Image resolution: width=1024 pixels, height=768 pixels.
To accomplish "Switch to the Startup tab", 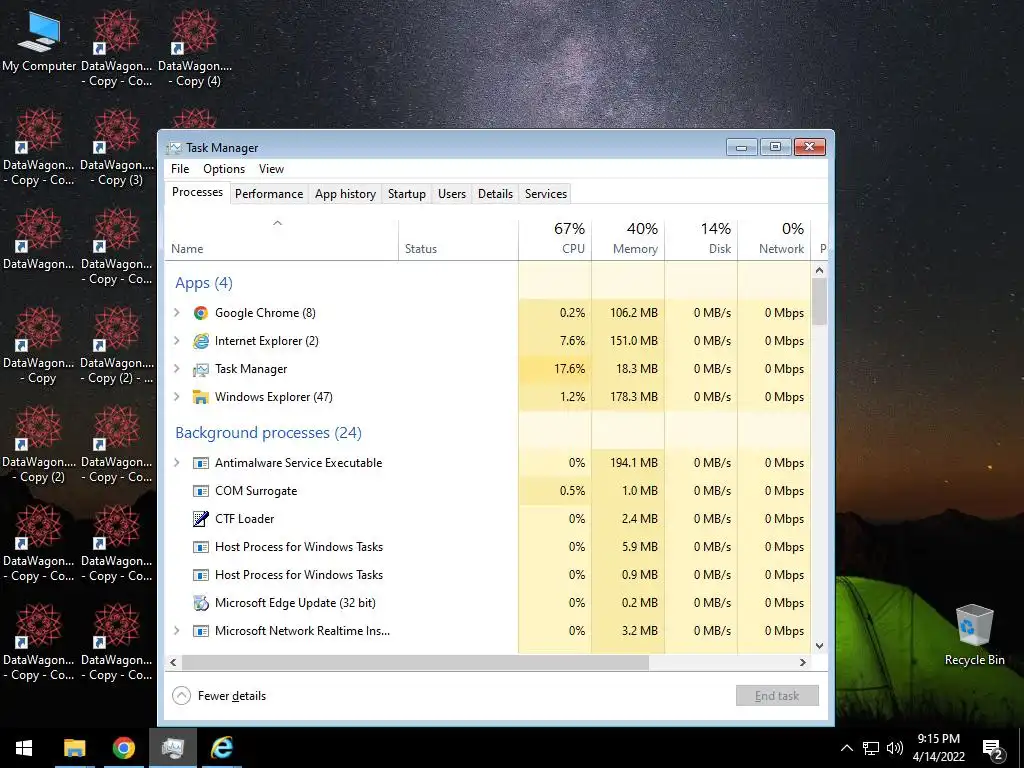I will coord(407,194).
